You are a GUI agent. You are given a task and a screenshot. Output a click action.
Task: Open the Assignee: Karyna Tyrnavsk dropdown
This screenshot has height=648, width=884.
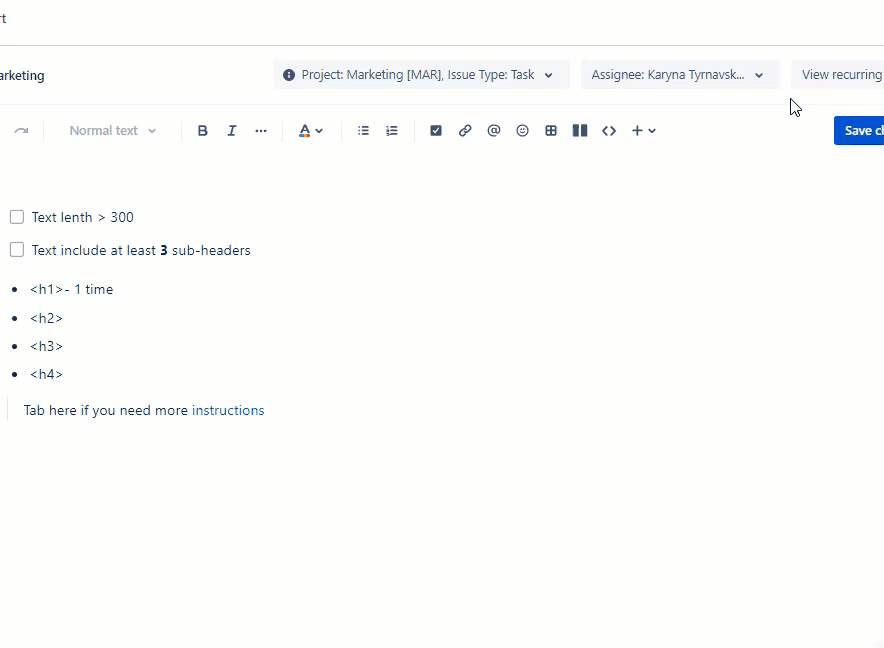coord(680,74)
